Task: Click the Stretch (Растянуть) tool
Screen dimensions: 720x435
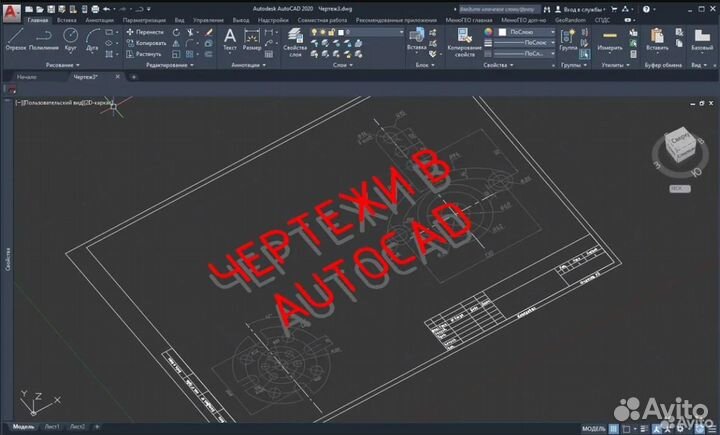Action: point(144,54)
